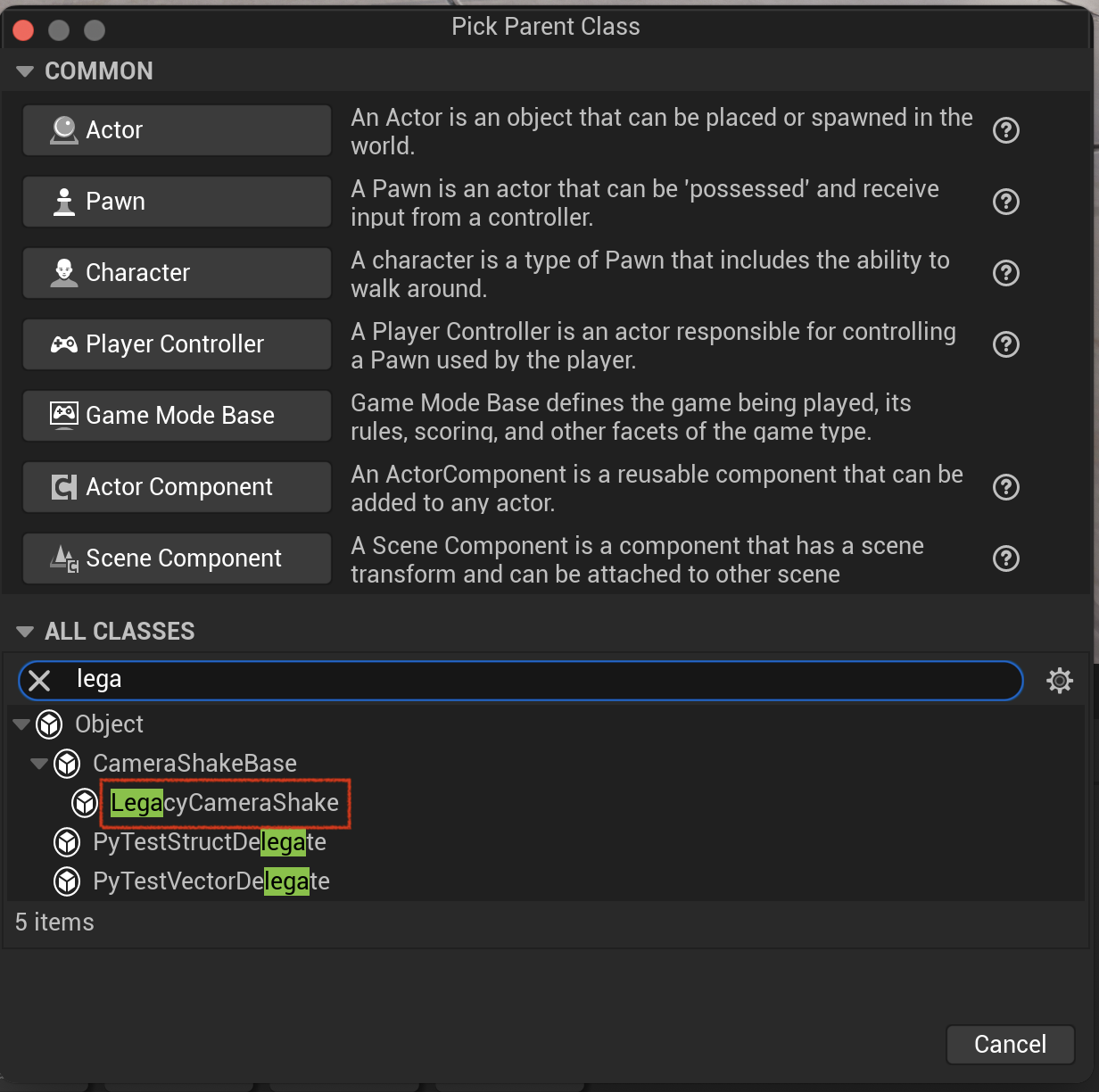Image resolution: width=1099 pixels, height=1092 pixels.
Task: Click in the class search field
Action: click(535, 681)
